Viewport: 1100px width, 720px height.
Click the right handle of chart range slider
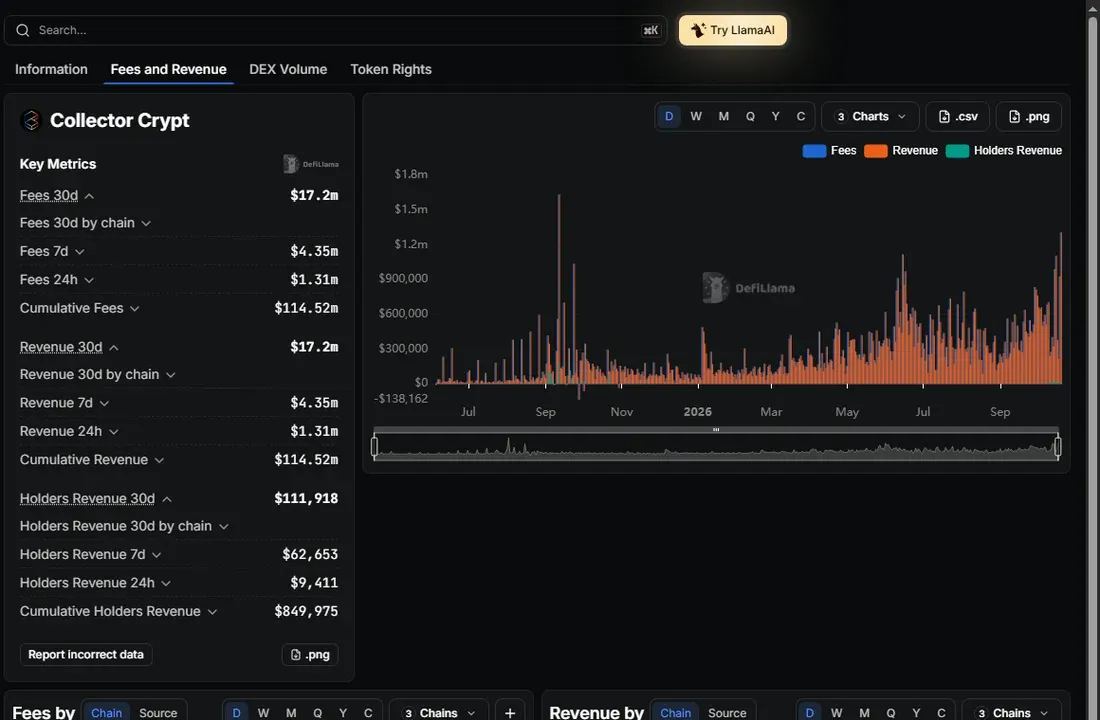[x=1058, y=446]
